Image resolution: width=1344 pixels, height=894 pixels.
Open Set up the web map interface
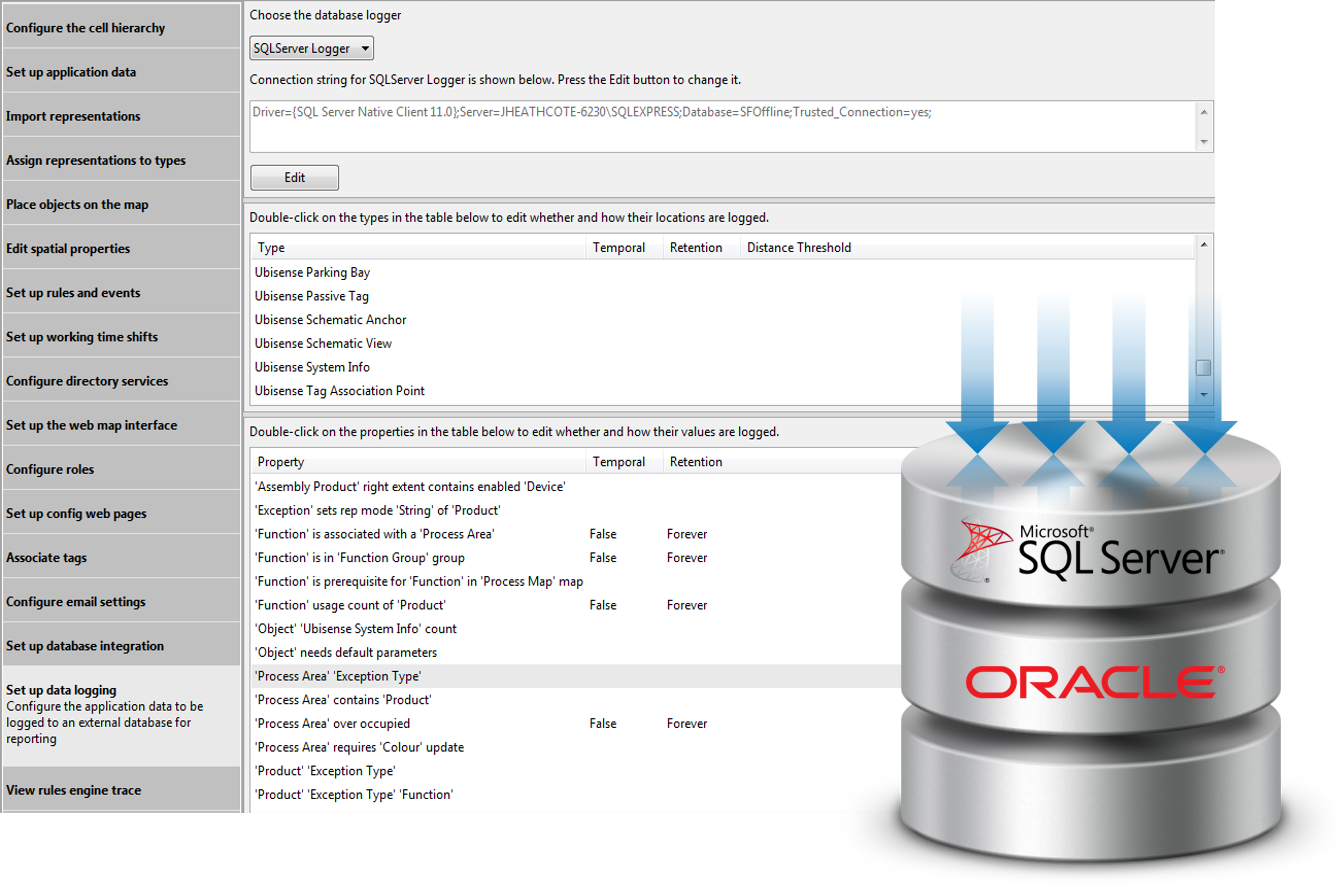(x=121, y=425)
